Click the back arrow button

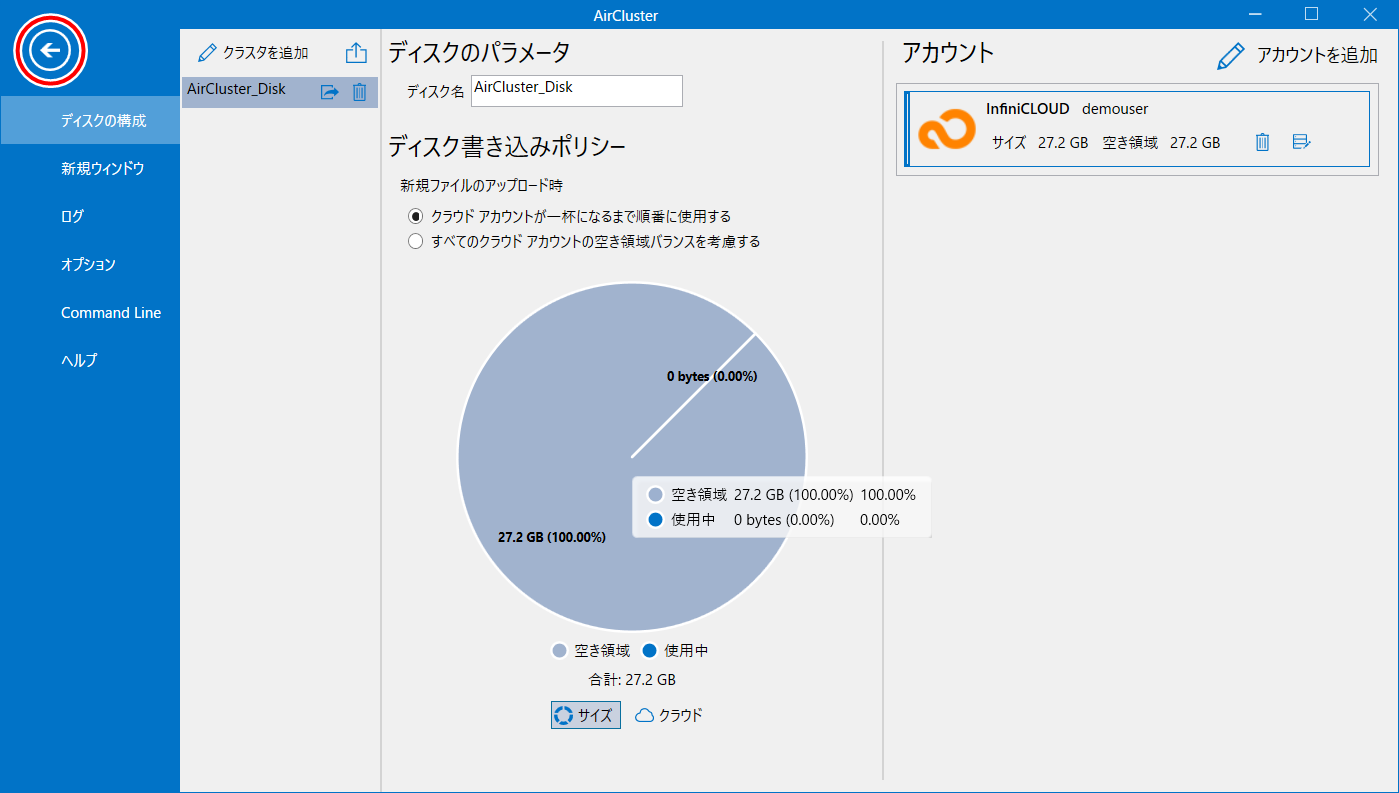click(50, 49)
